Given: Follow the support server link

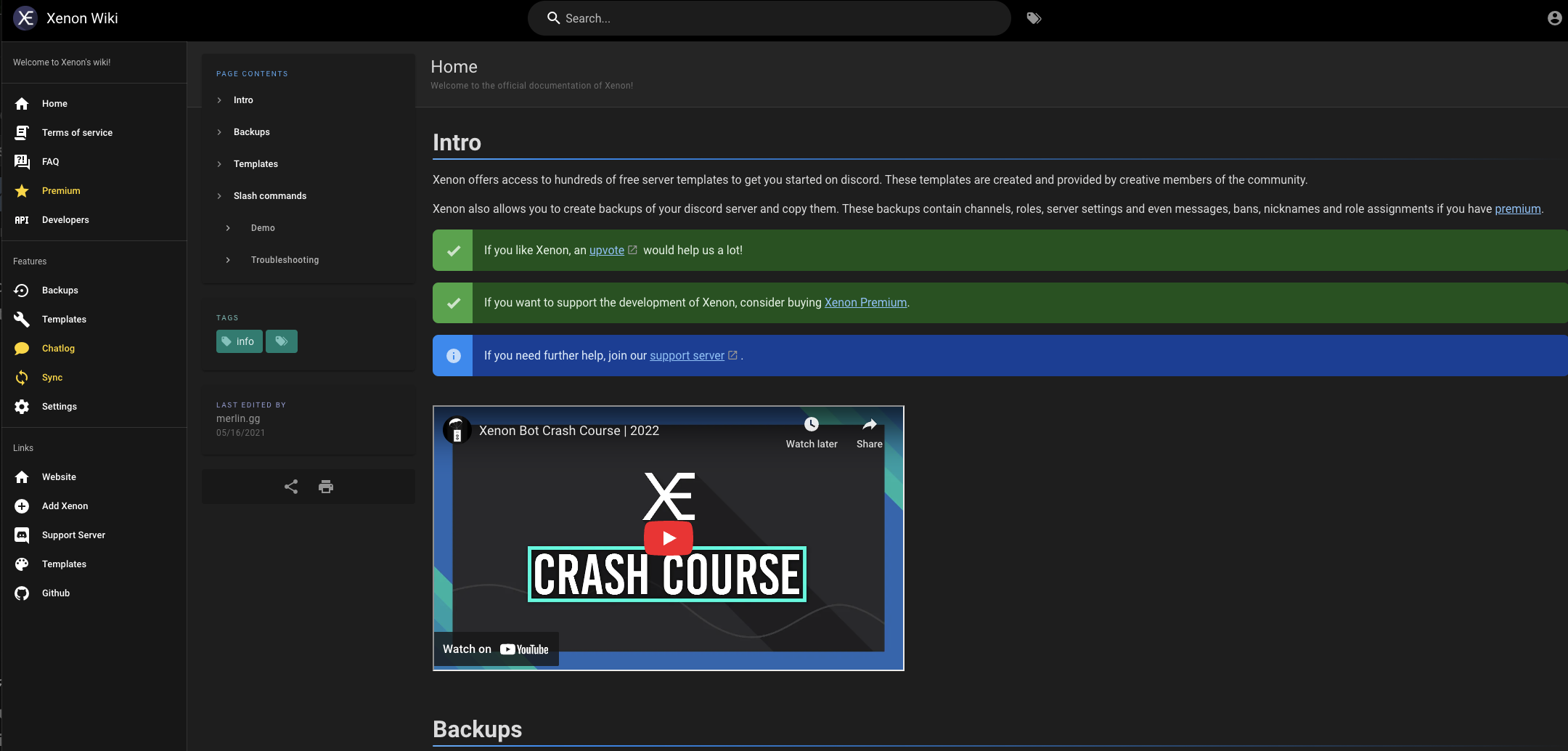Looking at the screenshot, I should click(687, 356).
